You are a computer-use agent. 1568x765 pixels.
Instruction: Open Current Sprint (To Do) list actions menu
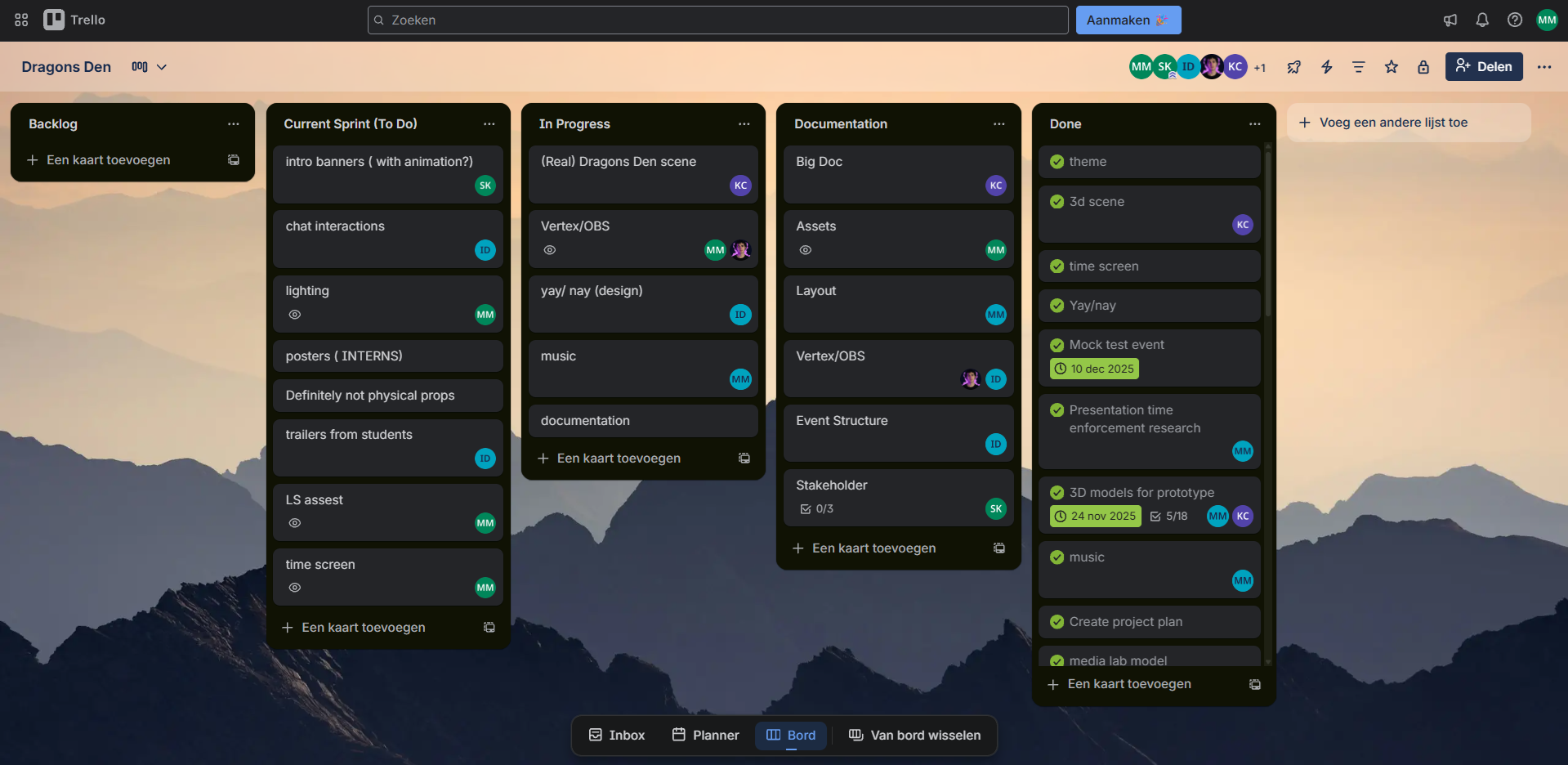click(x=489, y=124)
